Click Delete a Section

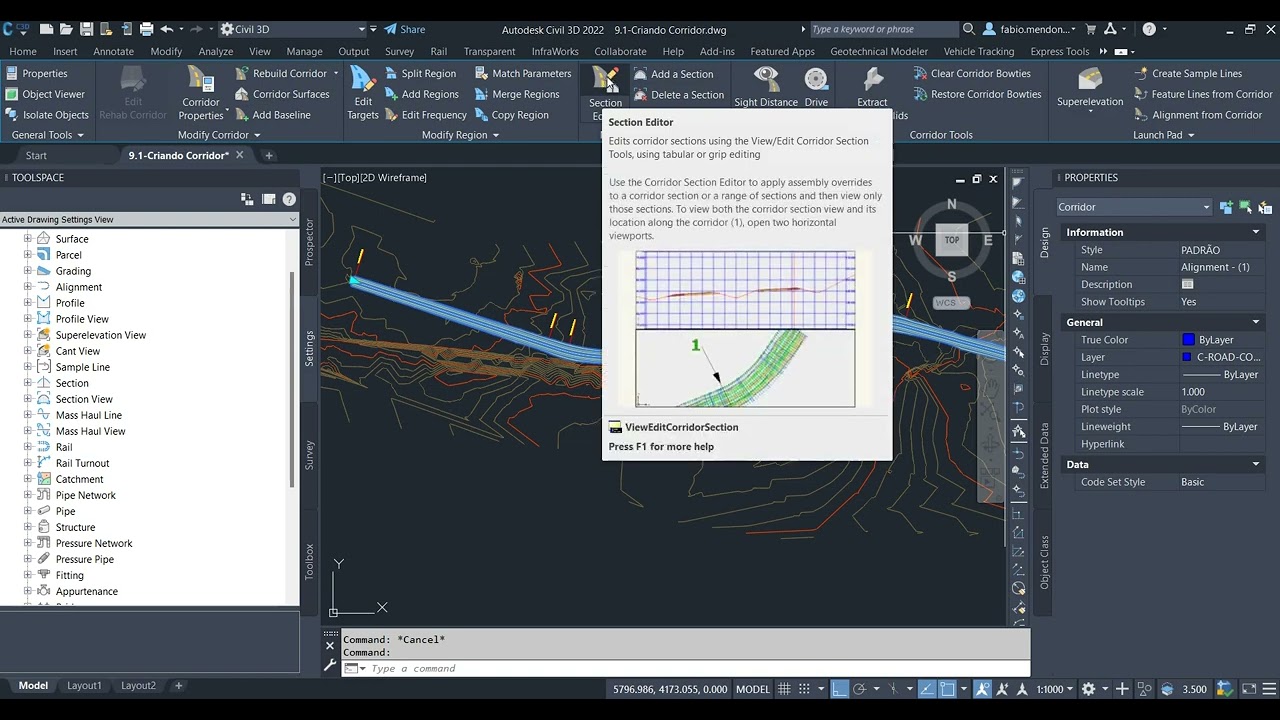click(x=678, y=95)
